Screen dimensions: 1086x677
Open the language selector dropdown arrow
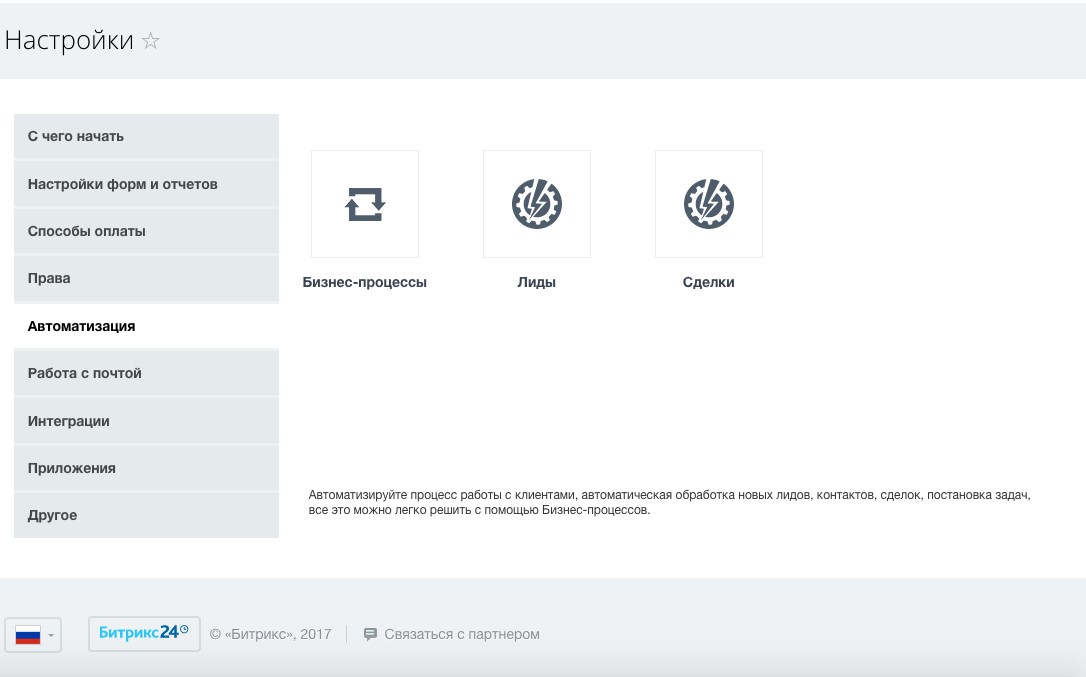(51, 635)
